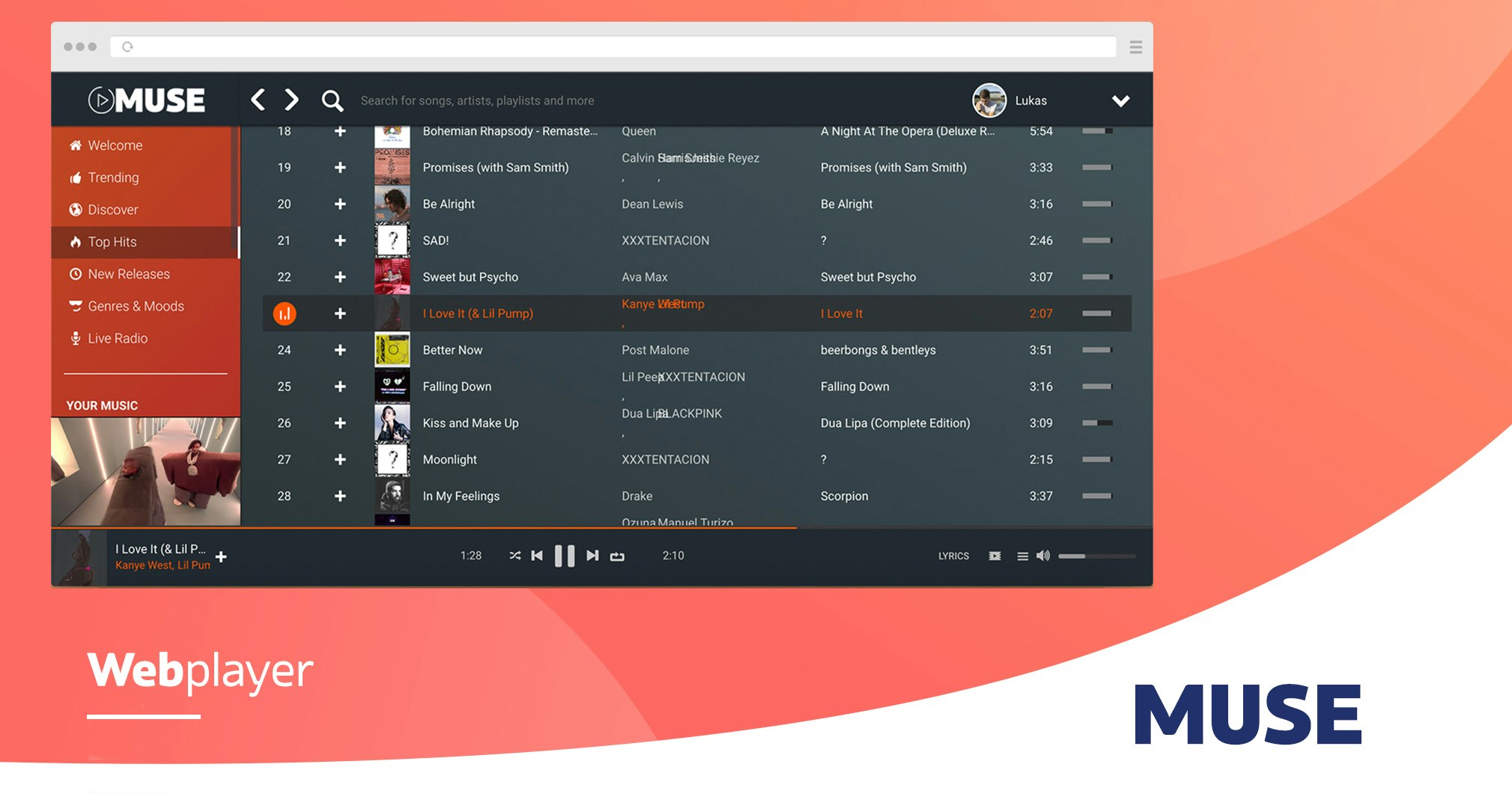This screenshot has width=1512, height=794.
Task: Click Sweet but Psycho song title
Action: click(x=470, y=277)
